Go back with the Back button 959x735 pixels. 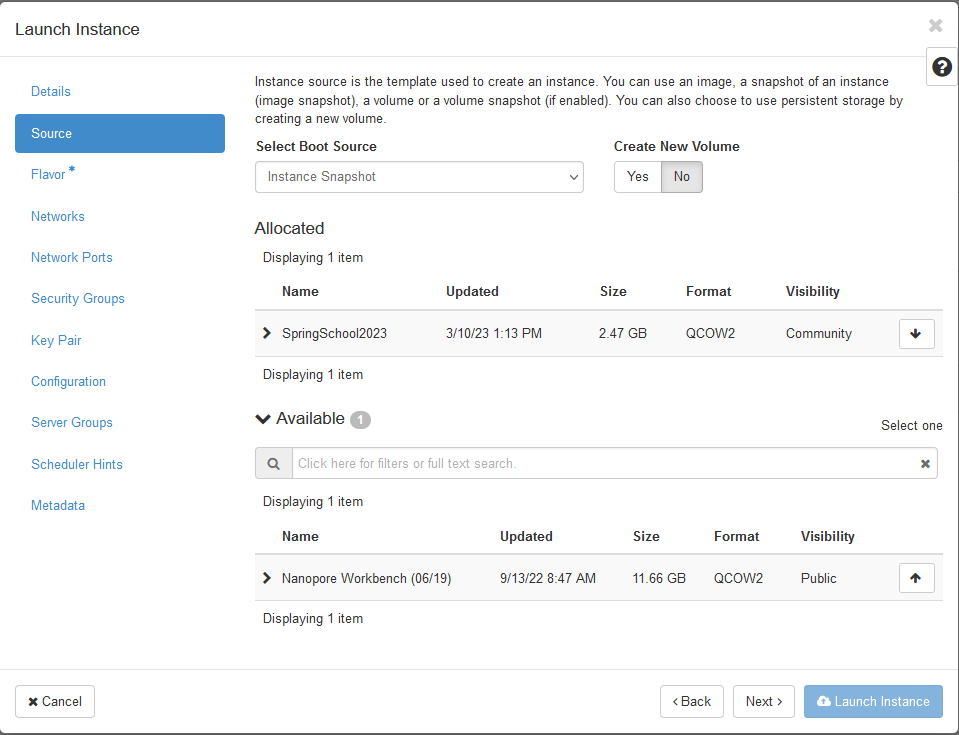pos(691,702)
